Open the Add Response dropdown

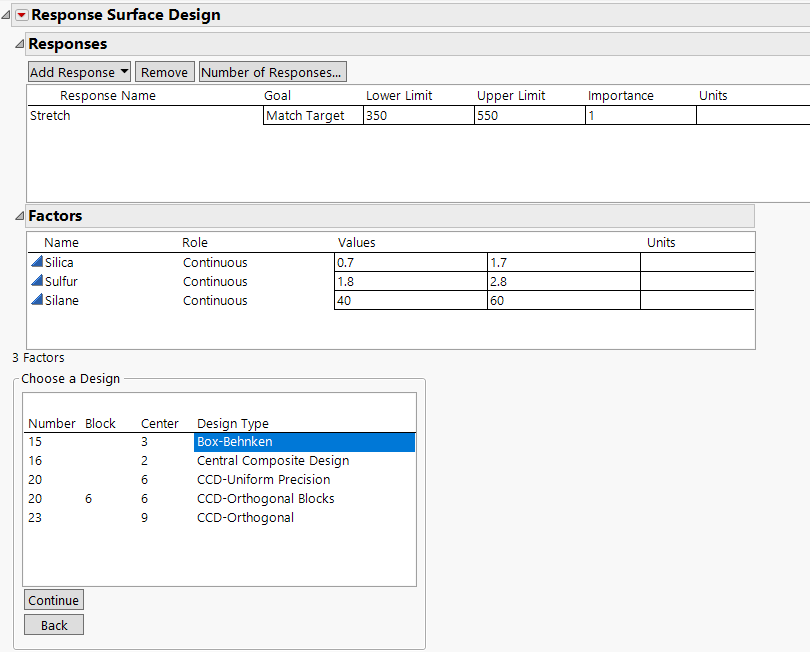coord(79,71)
